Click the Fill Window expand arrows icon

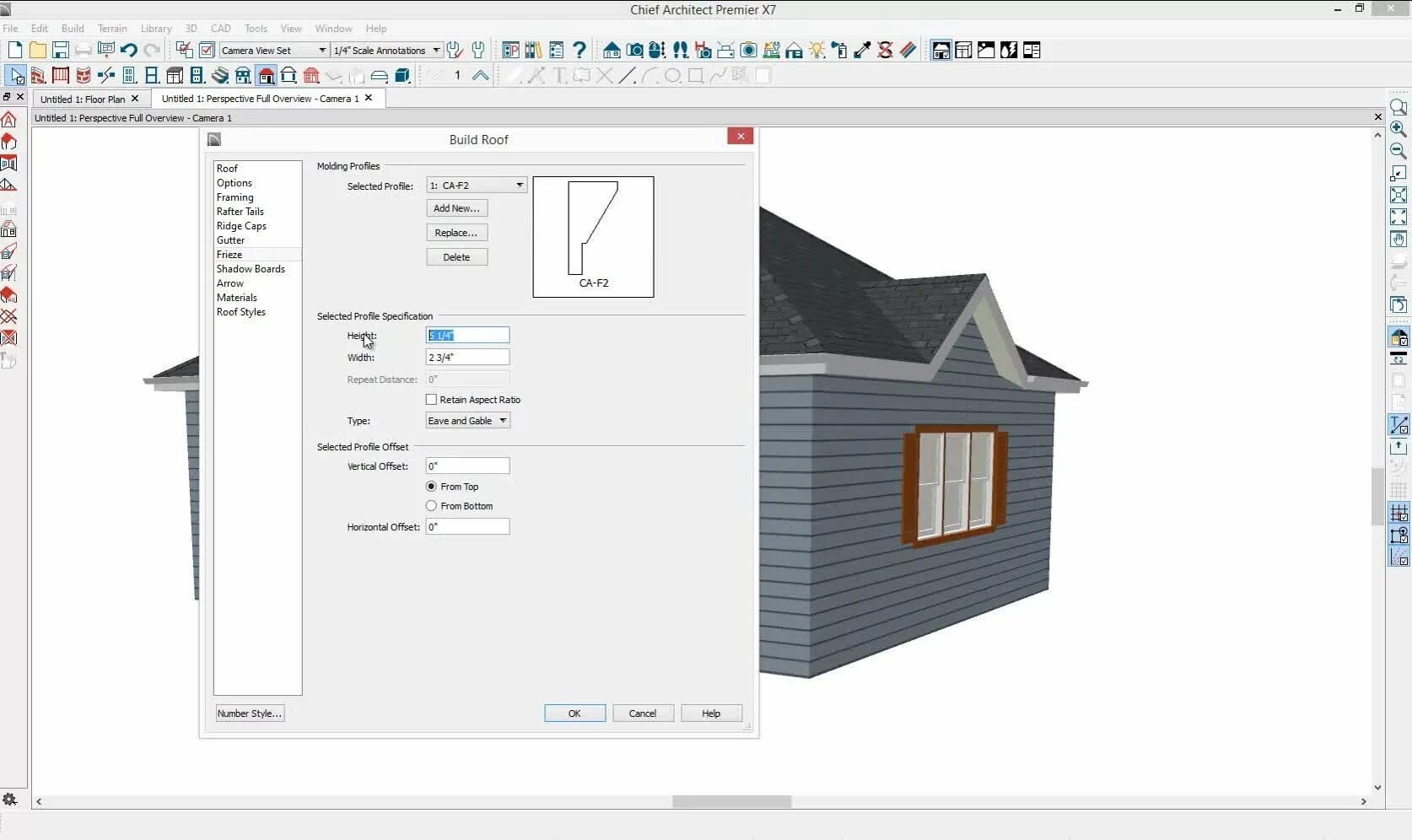click(x=1399, y=218)
